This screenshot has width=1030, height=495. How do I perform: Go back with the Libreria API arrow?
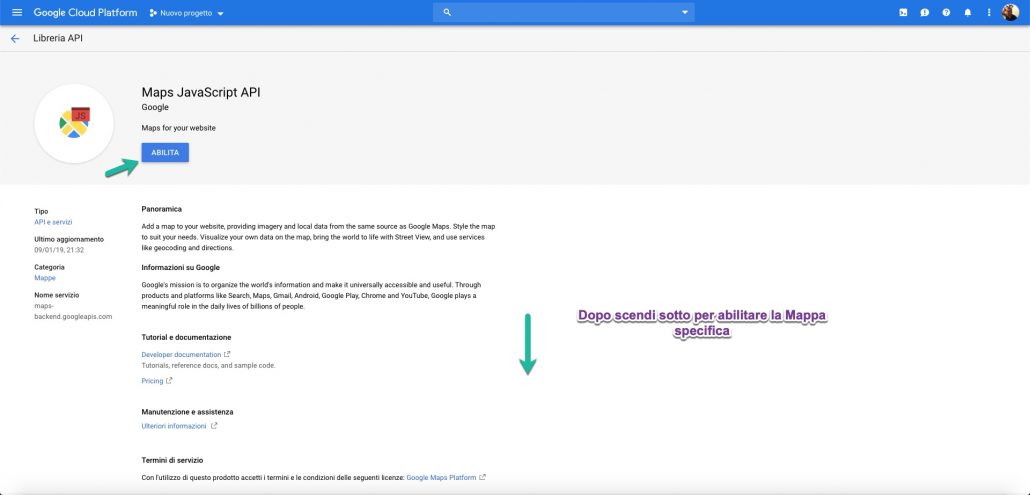pos(15,39)
